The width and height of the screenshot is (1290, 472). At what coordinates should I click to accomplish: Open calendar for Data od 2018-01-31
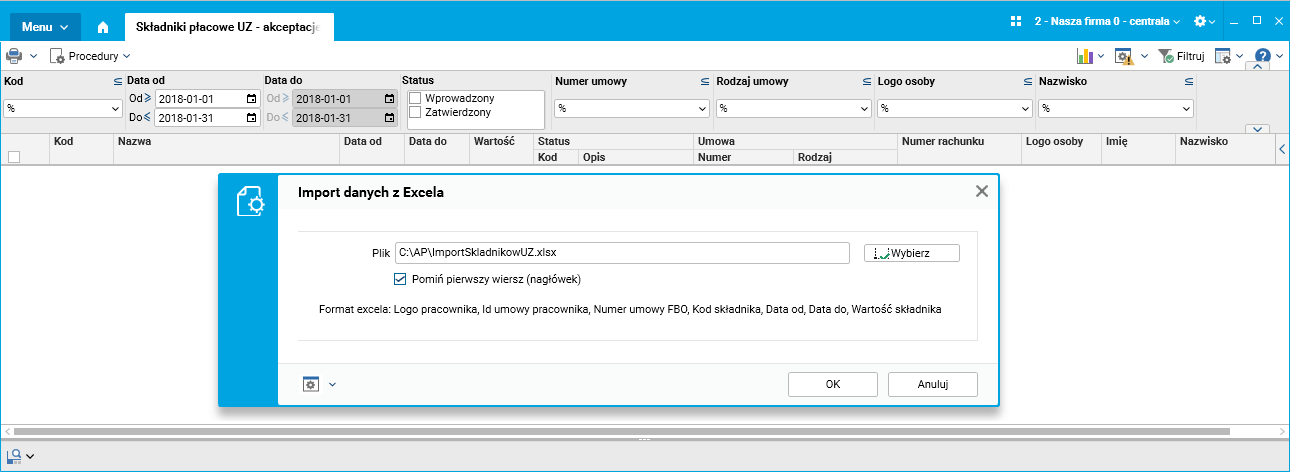pos(250,118)
